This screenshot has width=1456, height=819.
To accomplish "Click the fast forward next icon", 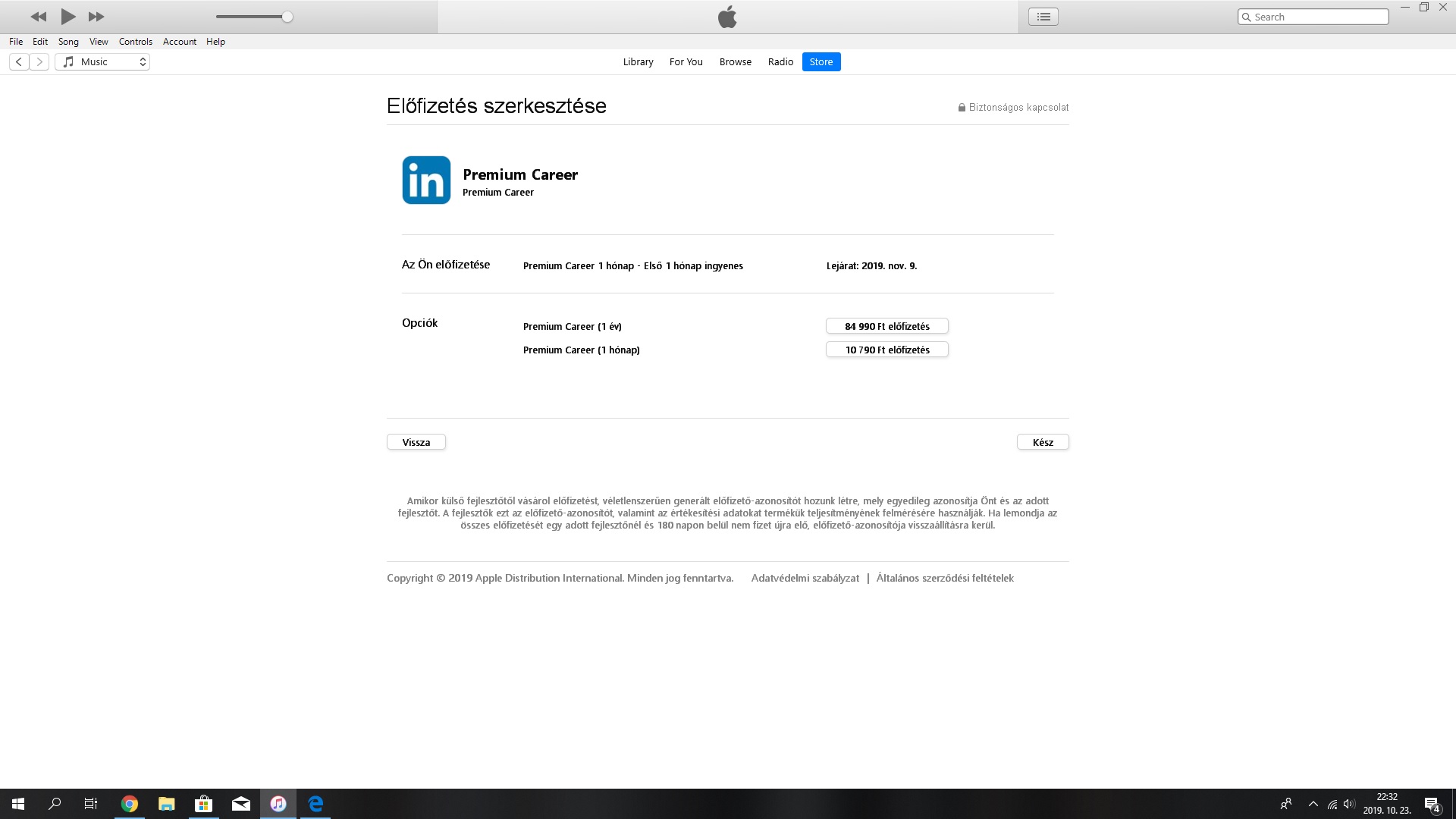I will click(96, 17).
